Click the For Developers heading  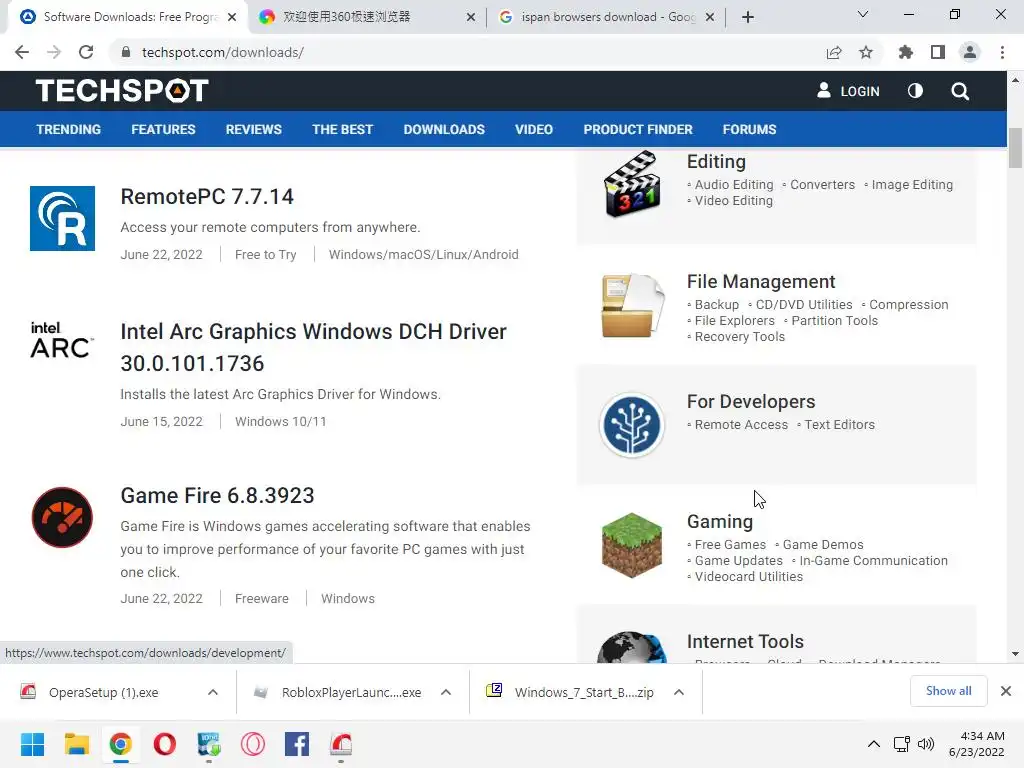751,402
